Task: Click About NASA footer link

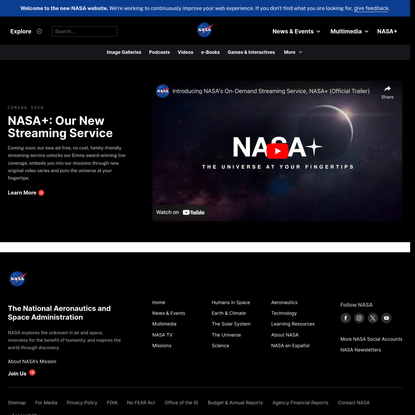Action: (x=285, y=335)
